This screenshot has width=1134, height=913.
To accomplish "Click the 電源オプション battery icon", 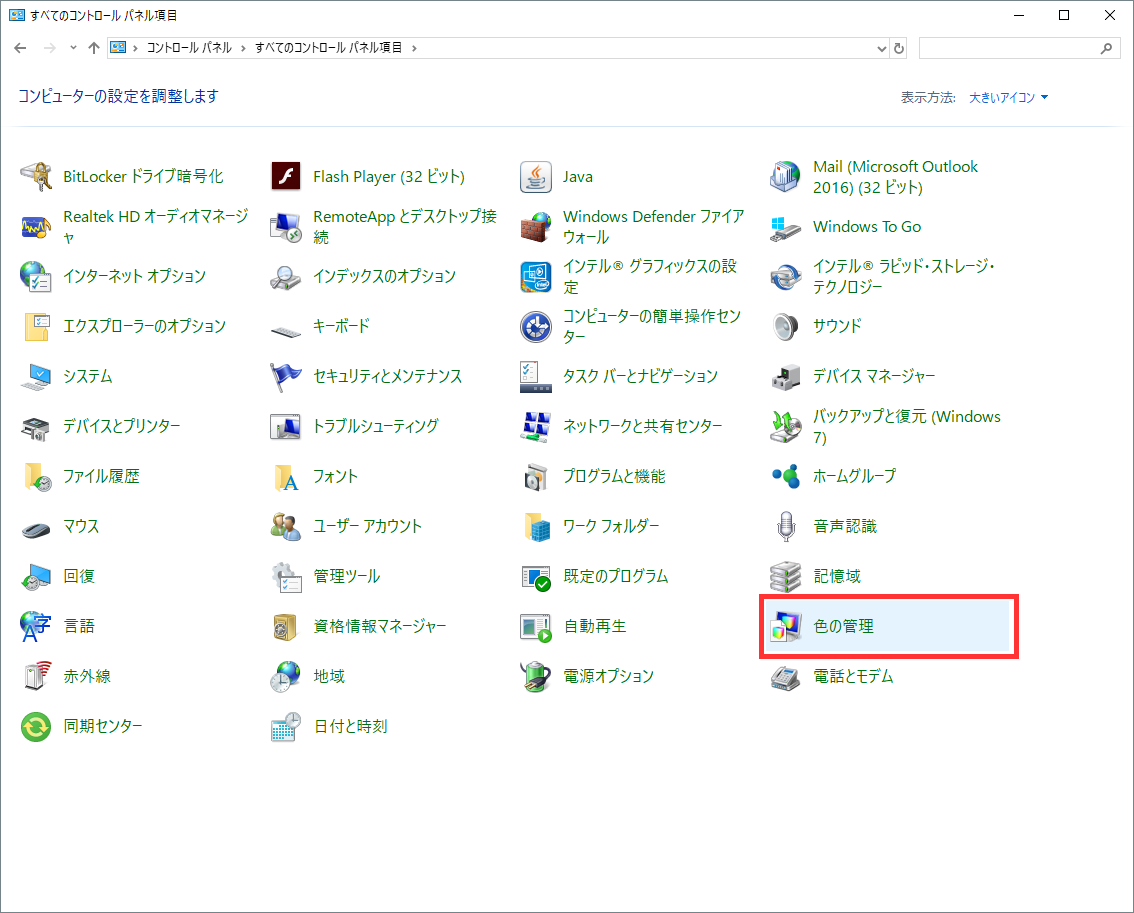I will [x=536, y=677].
